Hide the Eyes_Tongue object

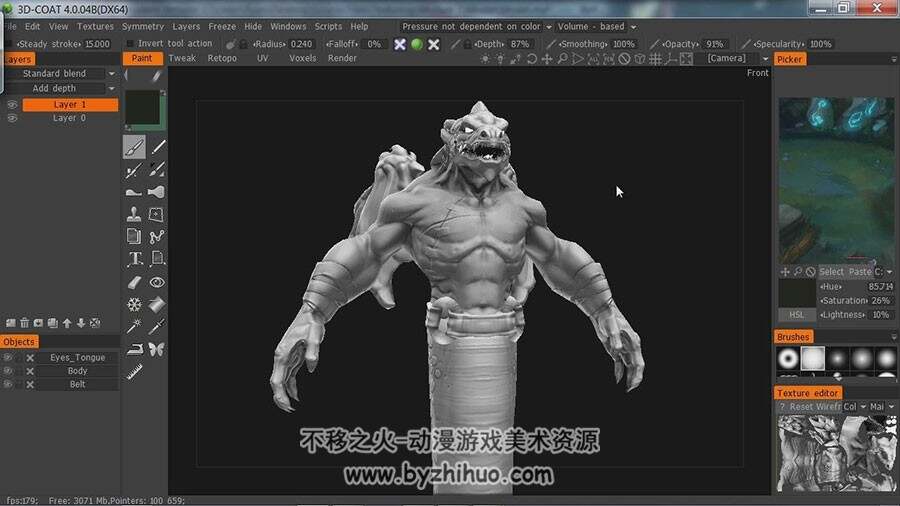pos(7,357)
